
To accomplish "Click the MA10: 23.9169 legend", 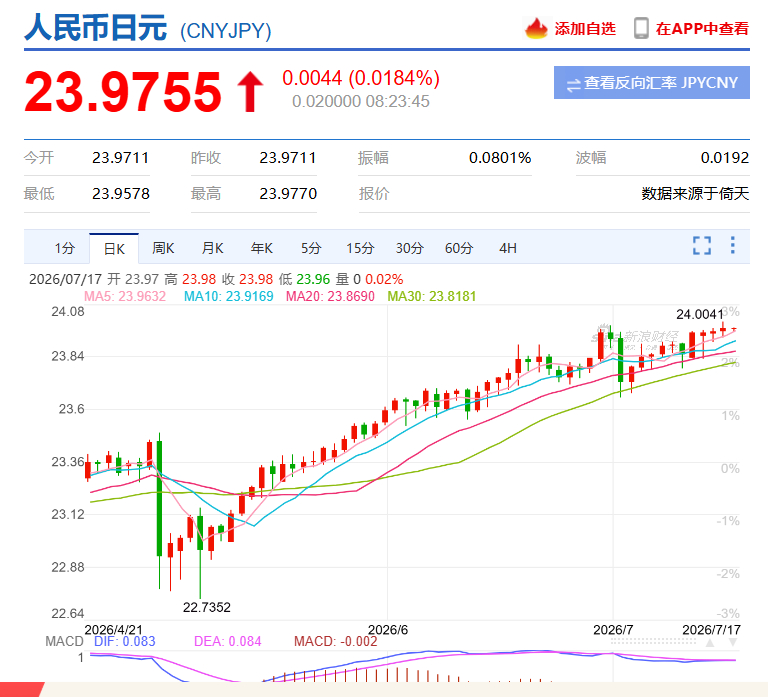I will [x=228, y=296].
